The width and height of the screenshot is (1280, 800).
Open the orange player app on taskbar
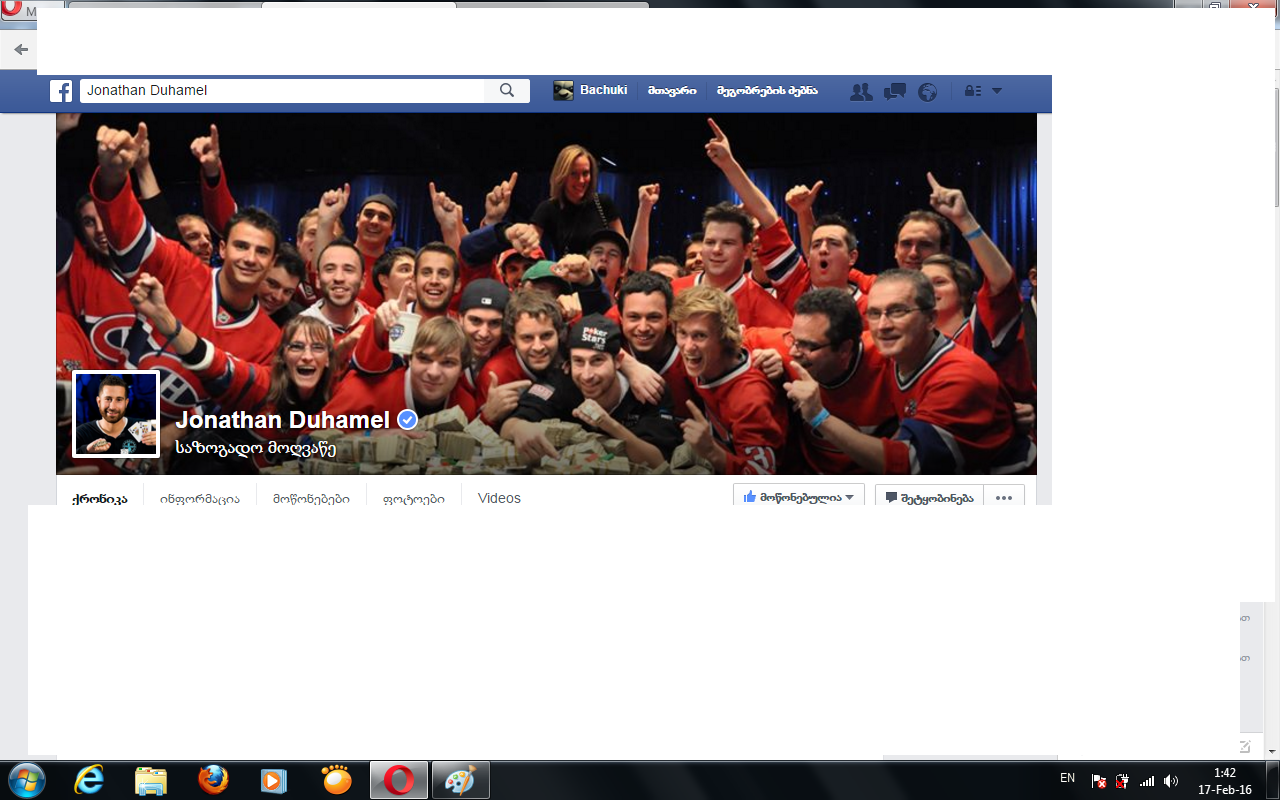pyautogui.click(x=337, y=780)
